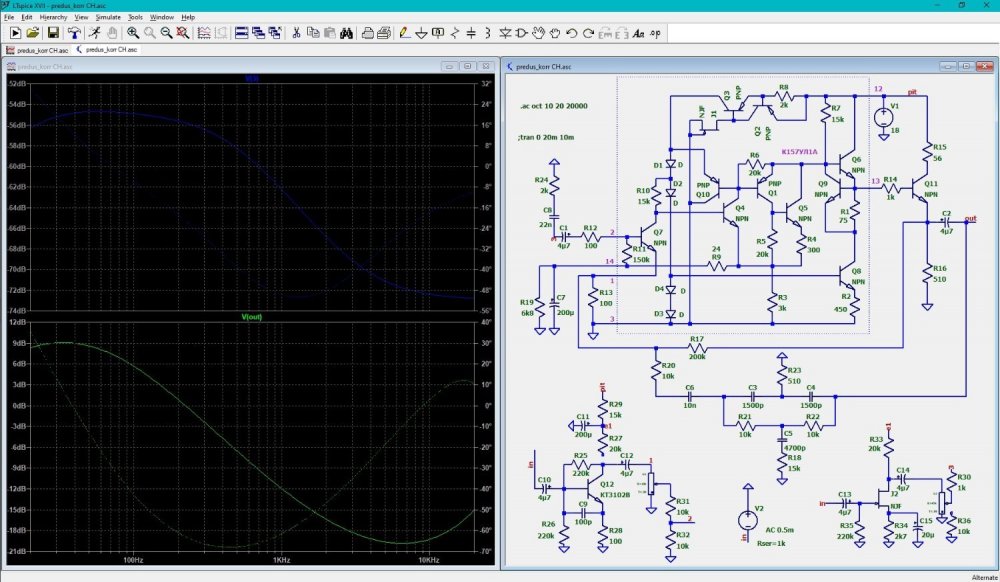Select the Diode component tool
The width and height of the screenshot is (1000, 582).
504,33
